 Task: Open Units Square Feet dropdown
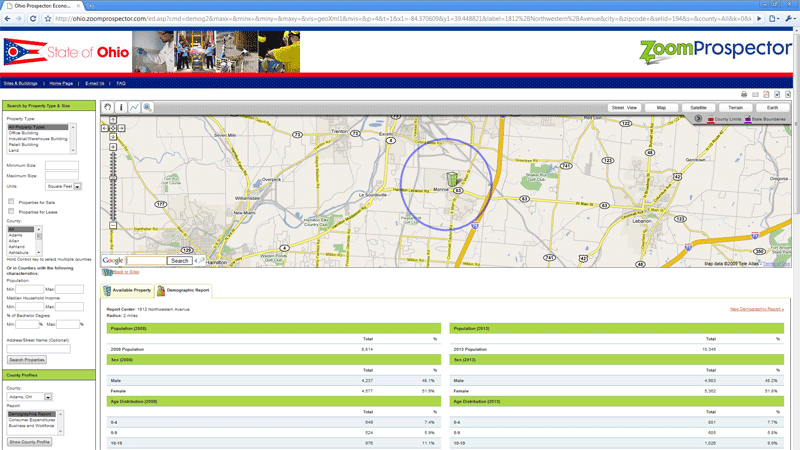(x=63, y=186)
